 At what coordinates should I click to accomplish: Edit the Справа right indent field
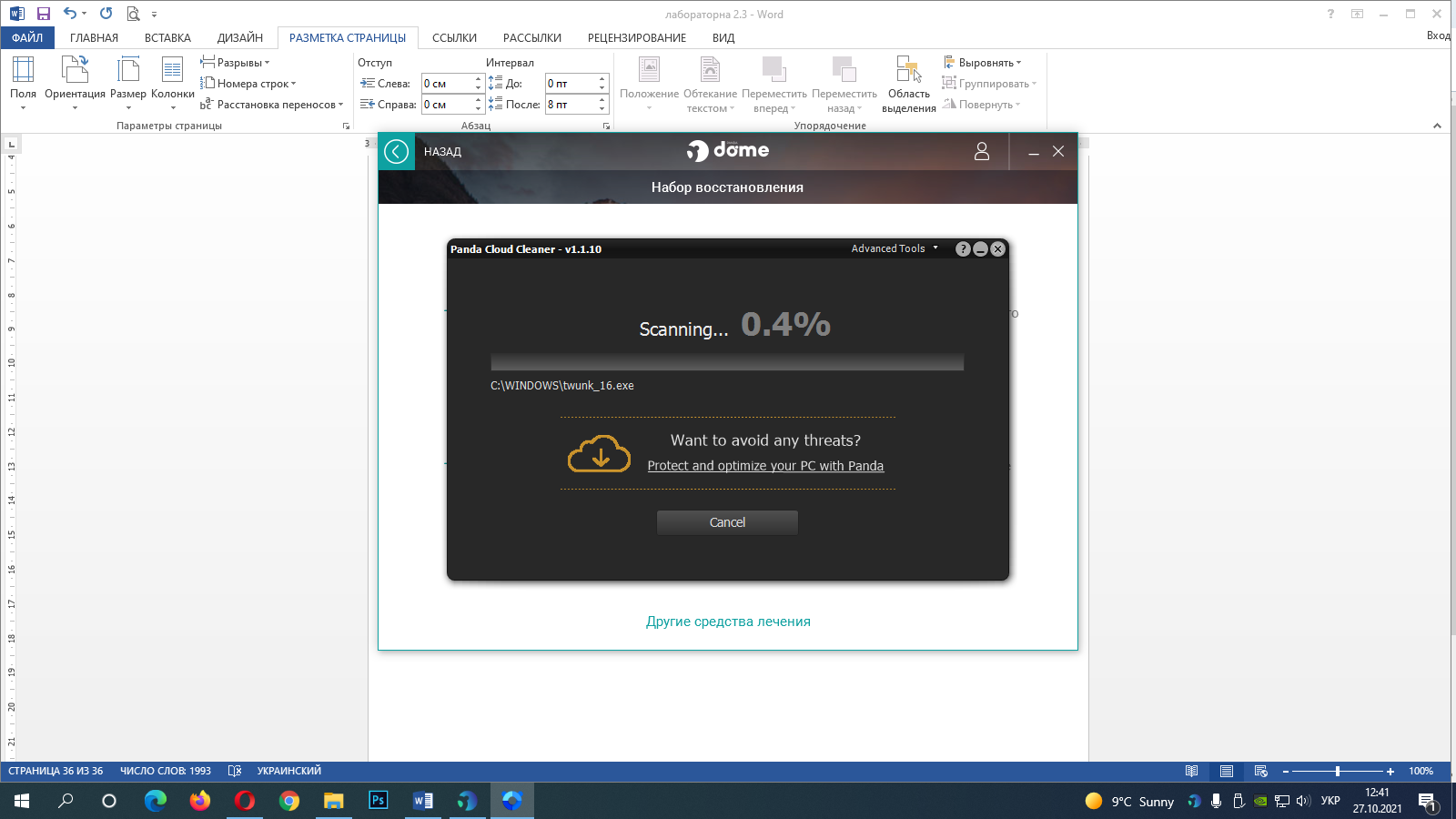click(446, 104)
